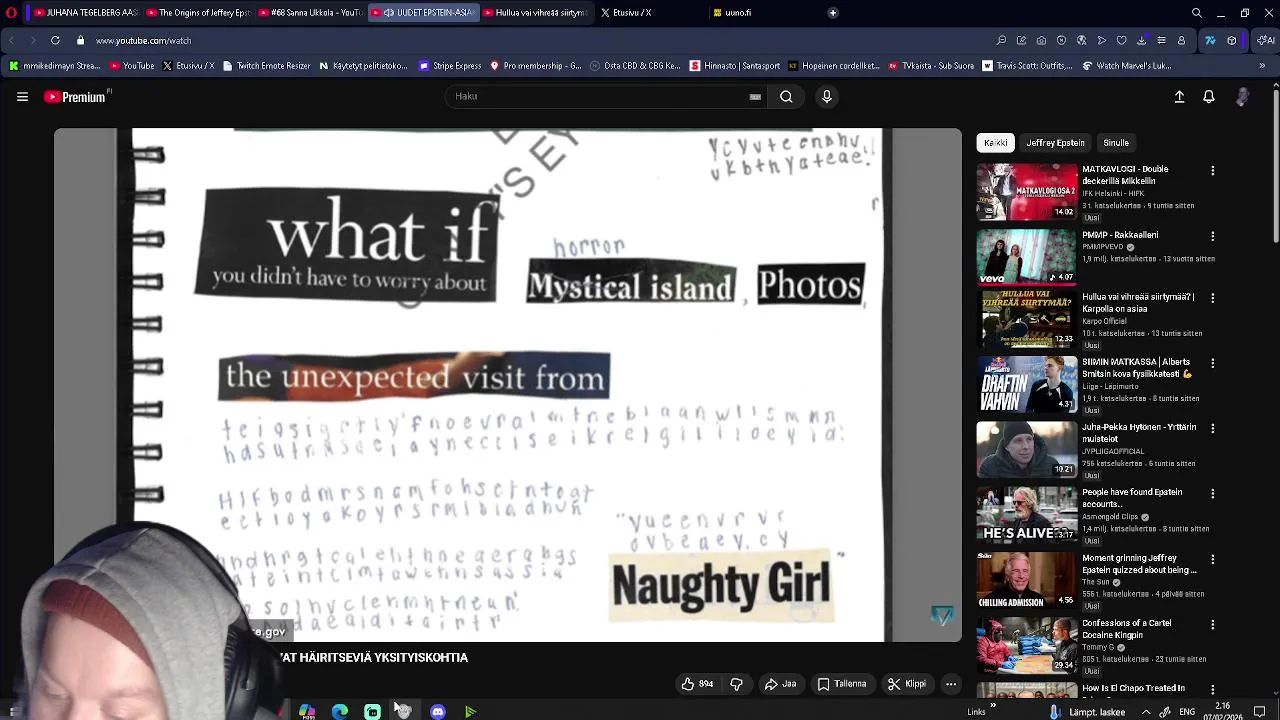The width and height of the screenshot is (1280, 720).
Task: Open the YouTube notifications bell
Action: (x=1209, y=97)
